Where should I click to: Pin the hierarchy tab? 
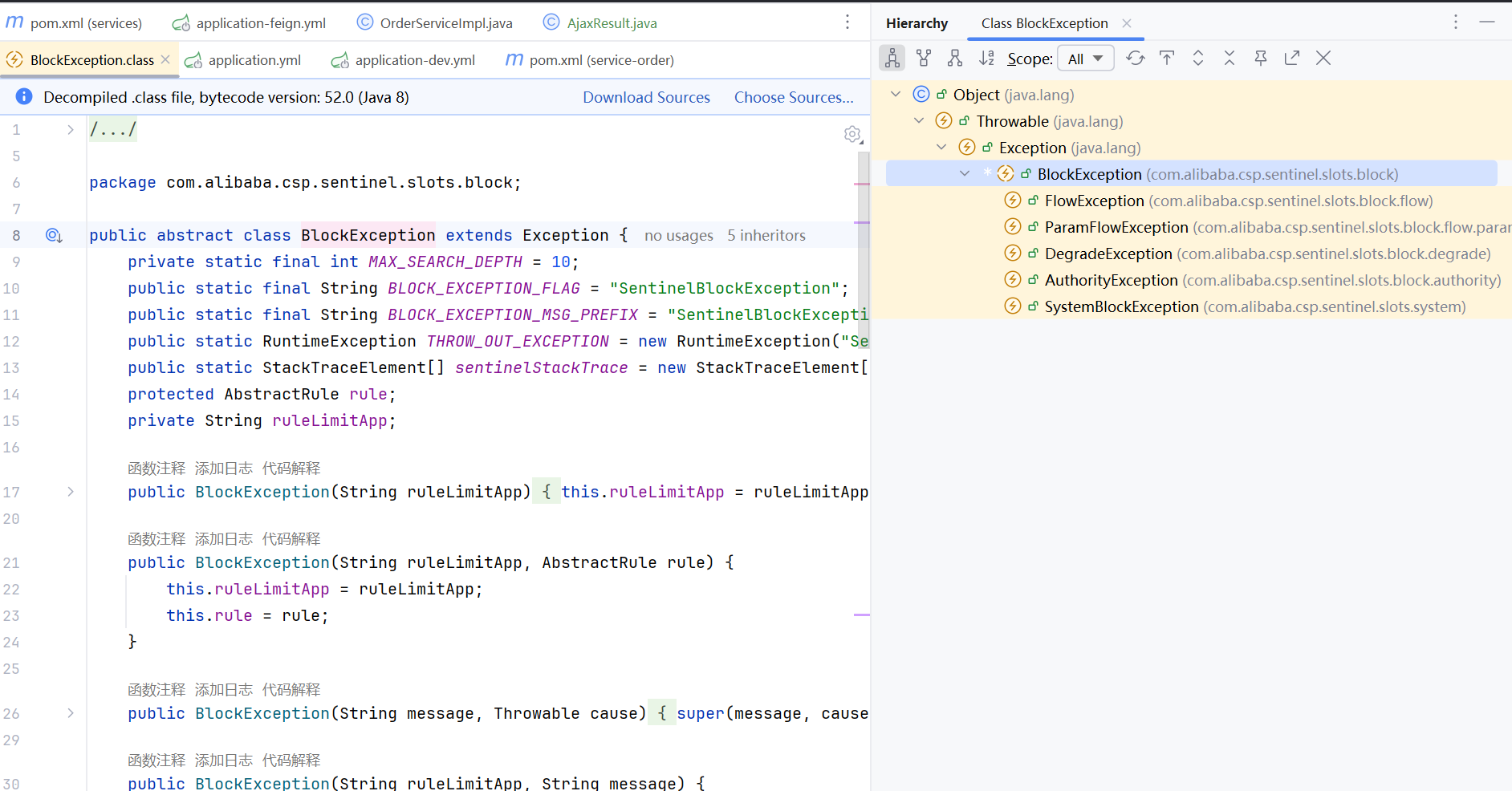(1261, 58)
